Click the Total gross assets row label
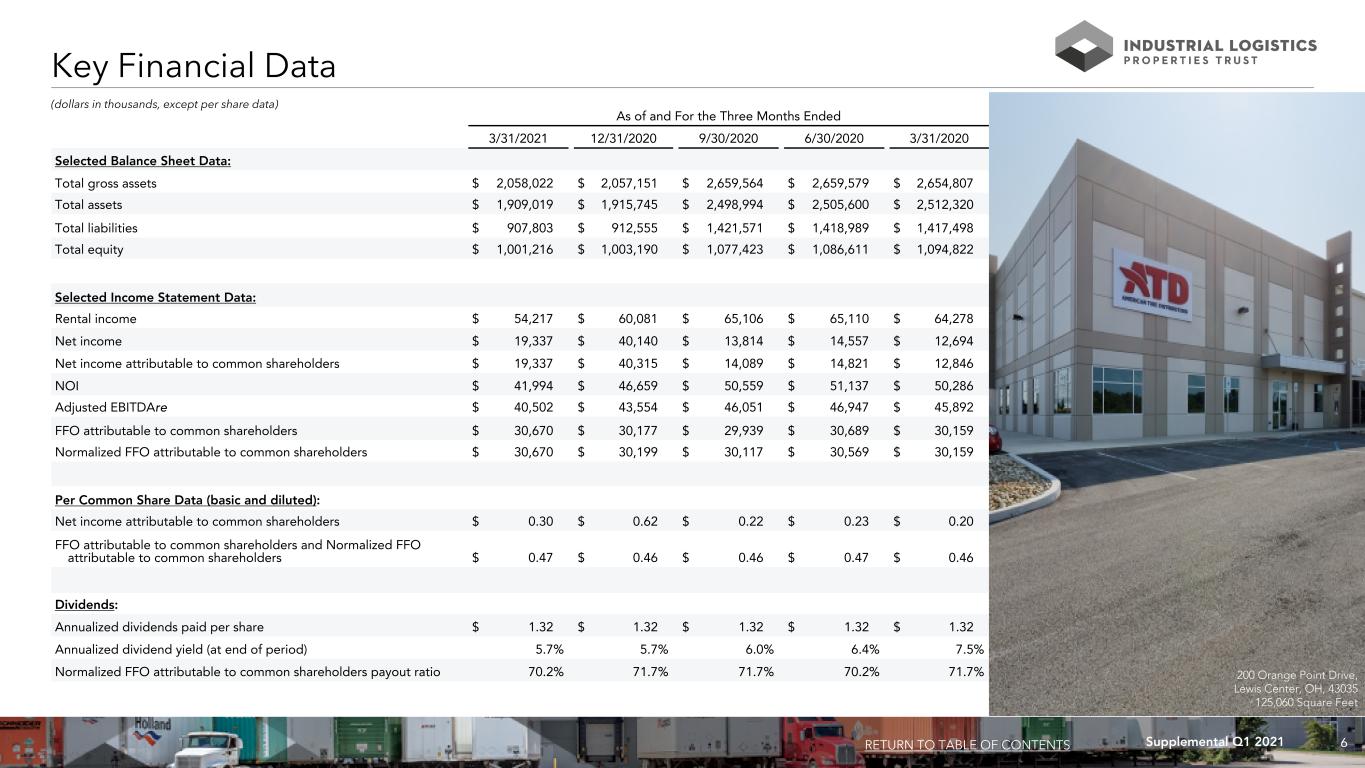This screenshot has height=768, width=1365. point(106,183)
